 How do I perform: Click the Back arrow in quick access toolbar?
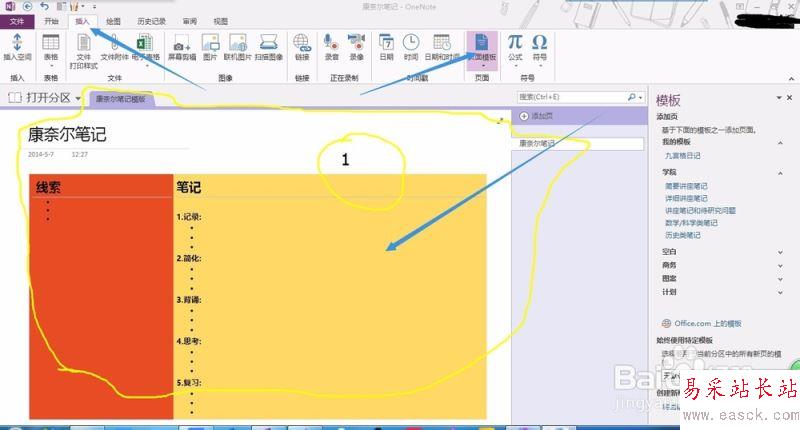point(28,6)
